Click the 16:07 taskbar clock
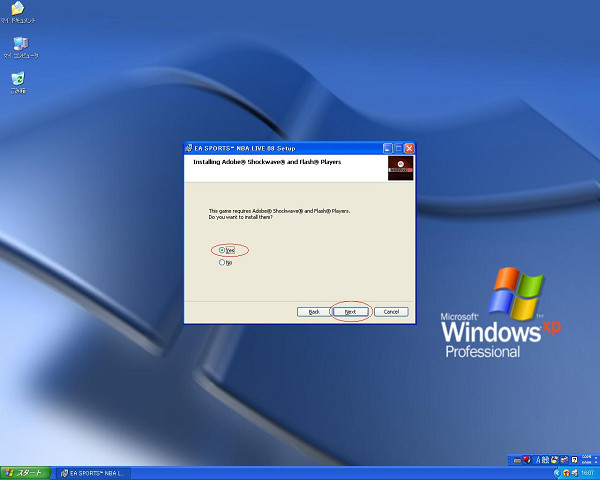This screenshot has width=600, height=480. 587,473
